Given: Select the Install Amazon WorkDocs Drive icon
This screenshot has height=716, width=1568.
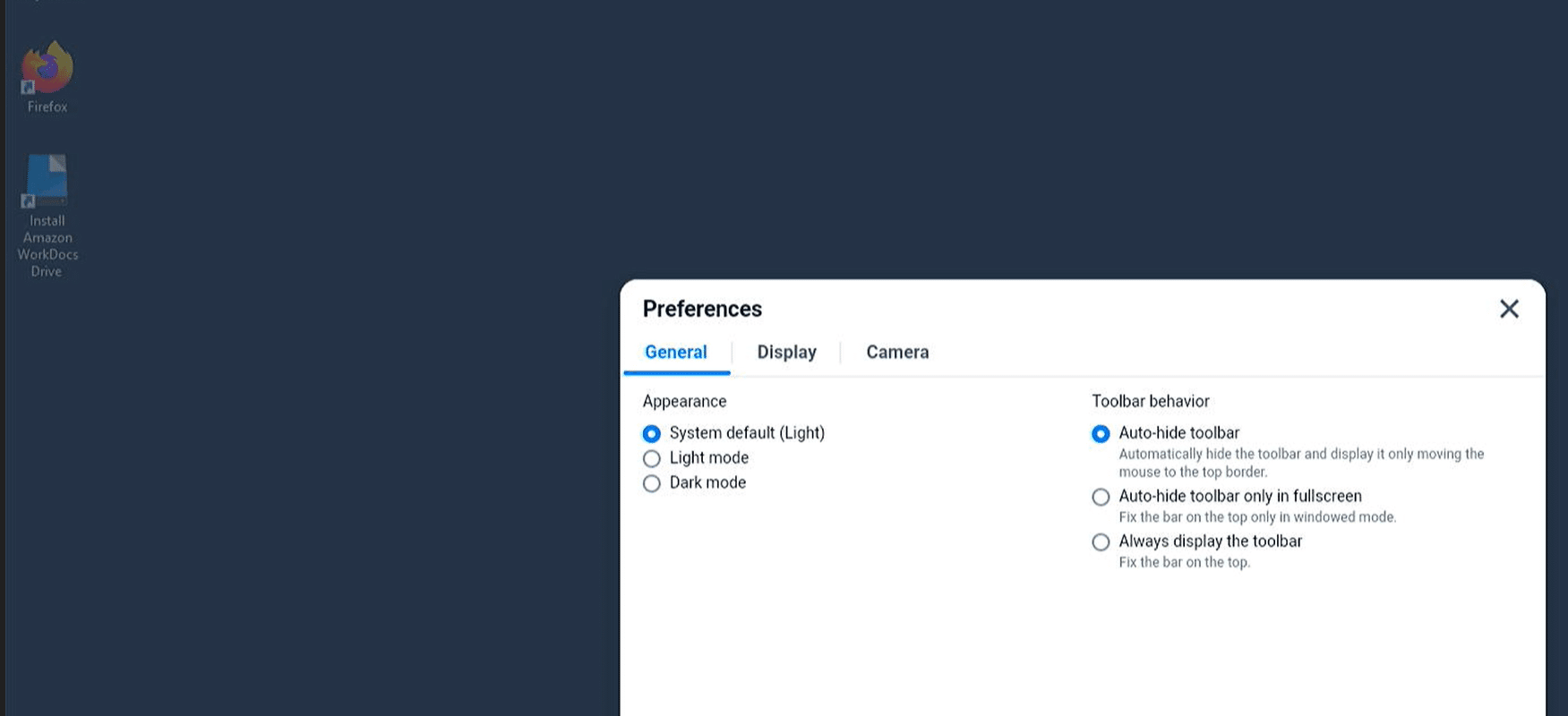Looking at the screenshot, I should point(47,181).
